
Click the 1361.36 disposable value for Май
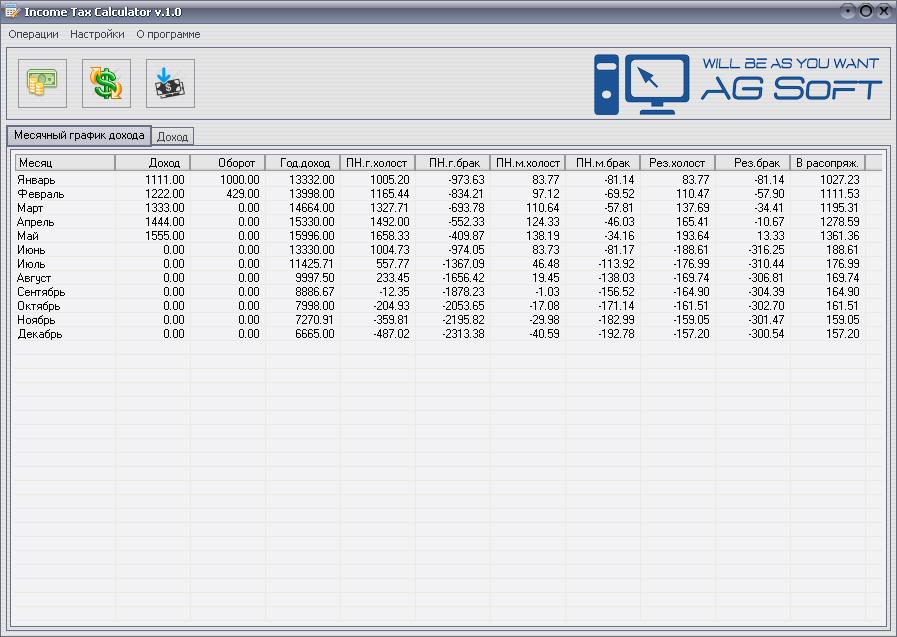tap(840, 236)
